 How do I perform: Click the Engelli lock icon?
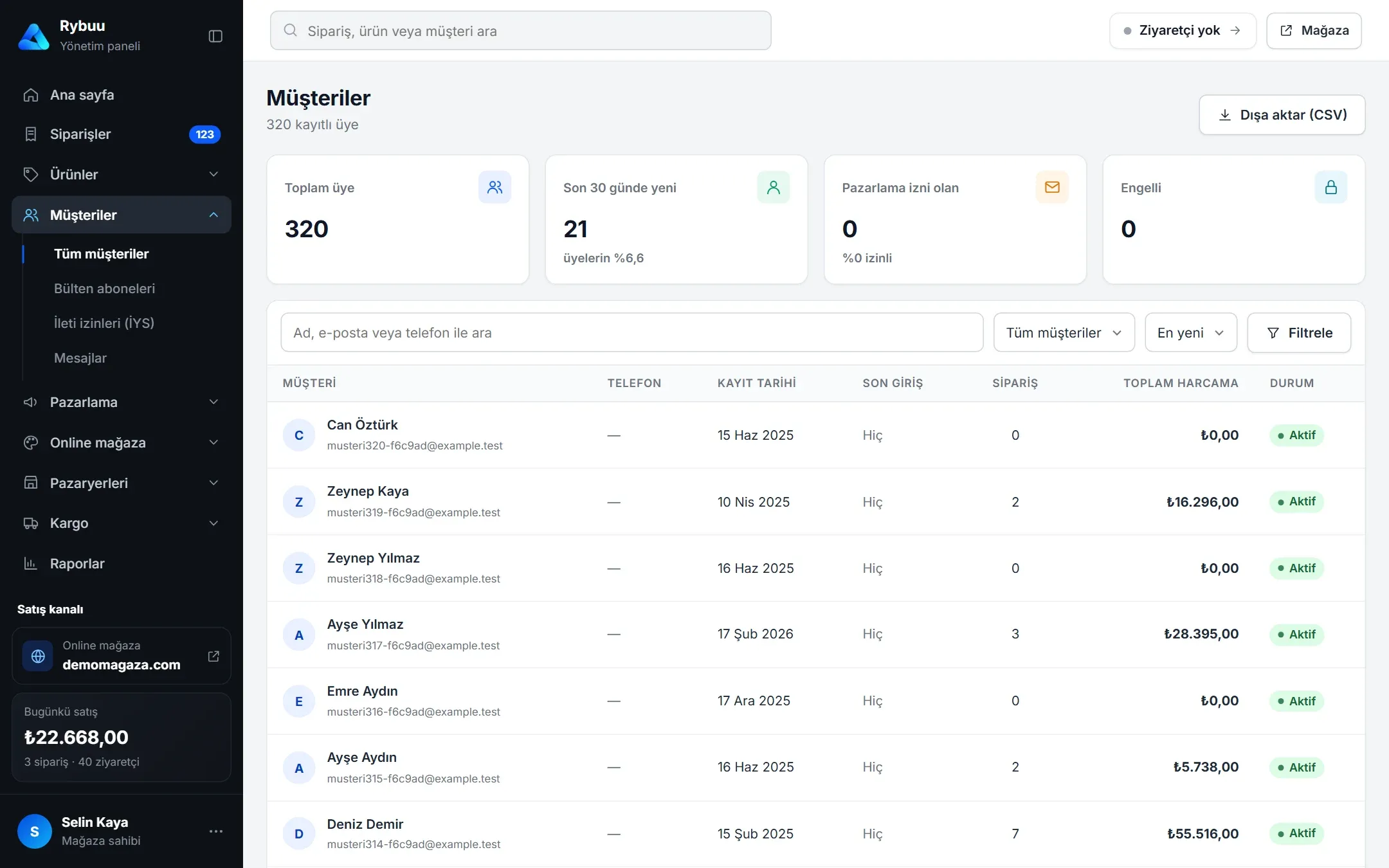[1330, 187]
